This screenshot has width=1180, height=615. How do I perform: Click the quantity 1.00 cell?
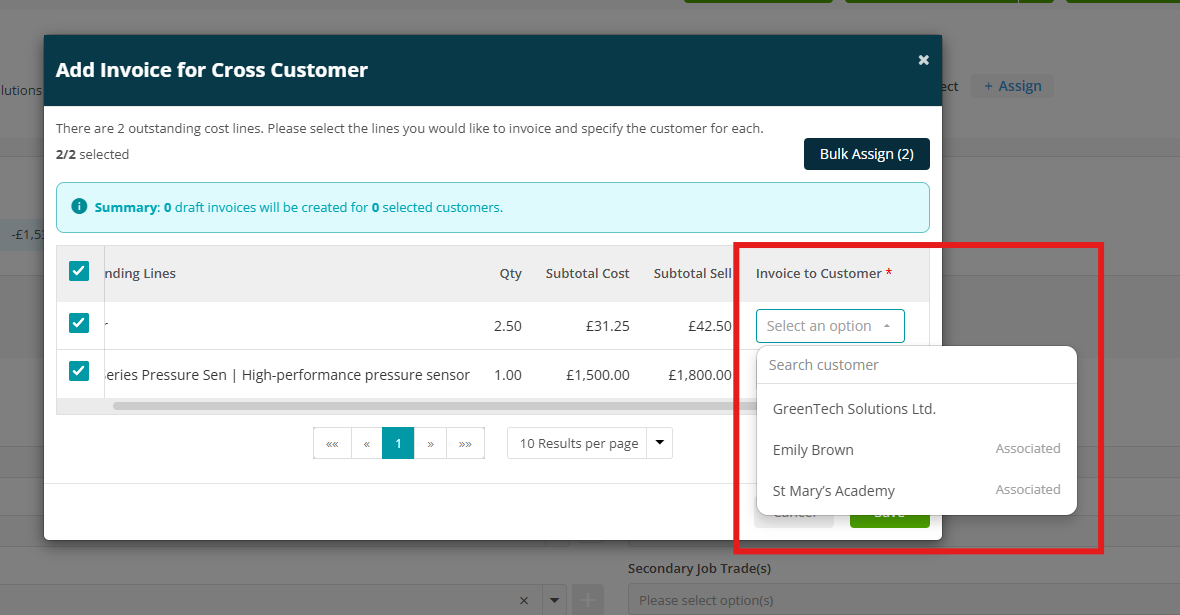tap(508, 375)
